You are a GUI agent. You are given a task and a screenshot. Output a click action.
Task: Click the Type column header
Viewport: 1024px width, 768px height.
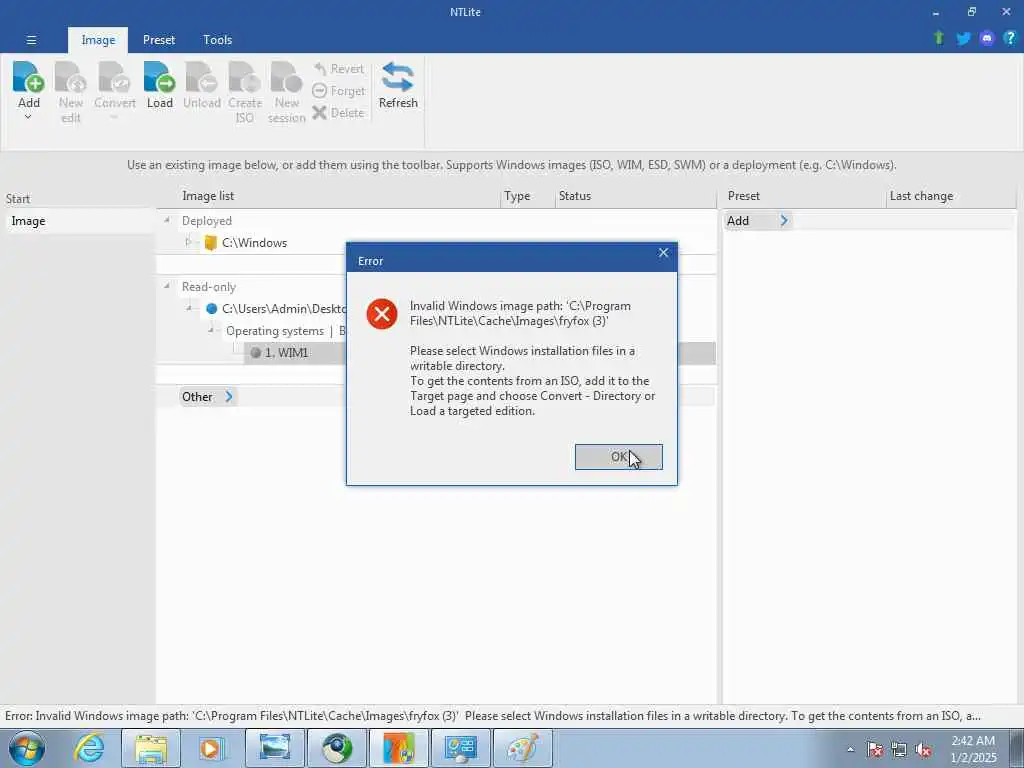[517, 196]
